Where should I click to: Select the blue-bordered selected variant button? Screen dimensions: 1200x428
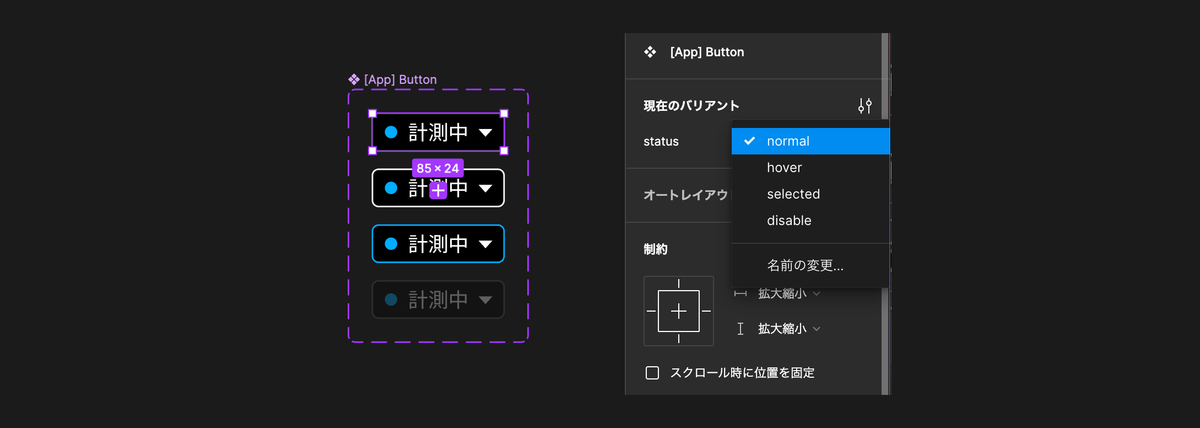438,244
